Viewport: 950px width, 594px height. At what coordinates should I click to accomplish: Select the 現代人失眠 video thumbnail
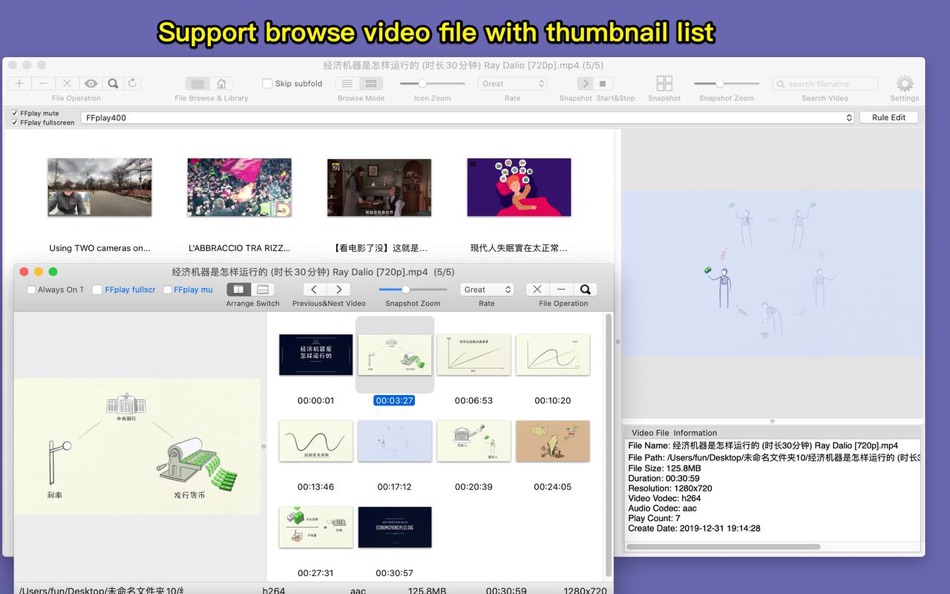click(519, 187)
